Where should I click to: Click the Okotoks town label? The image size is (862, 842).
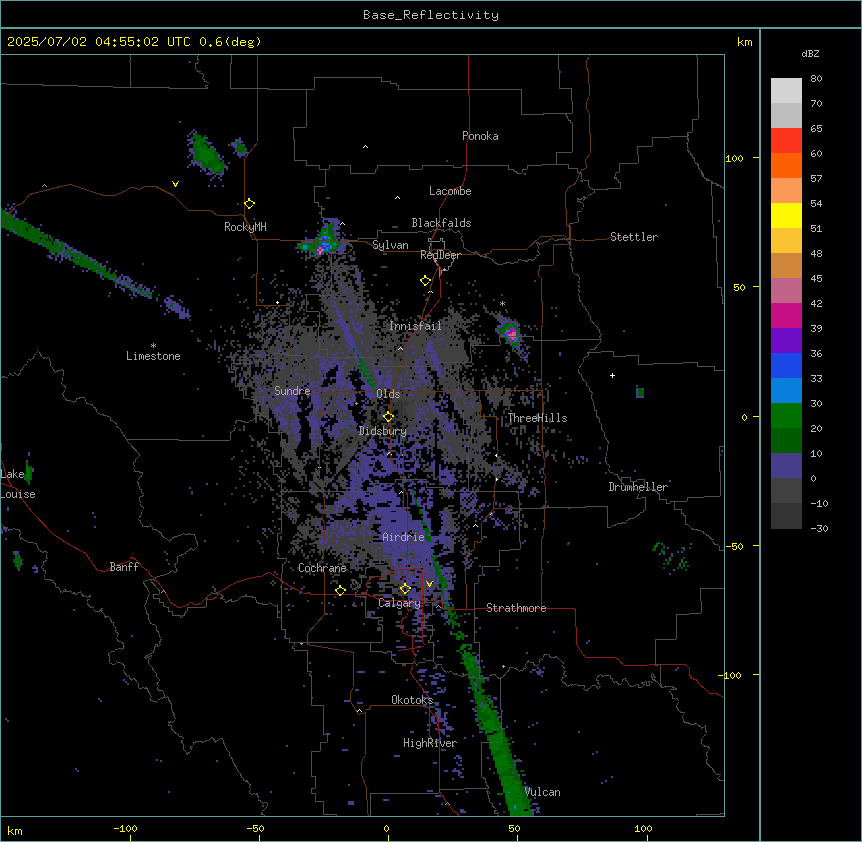point(412,700)
